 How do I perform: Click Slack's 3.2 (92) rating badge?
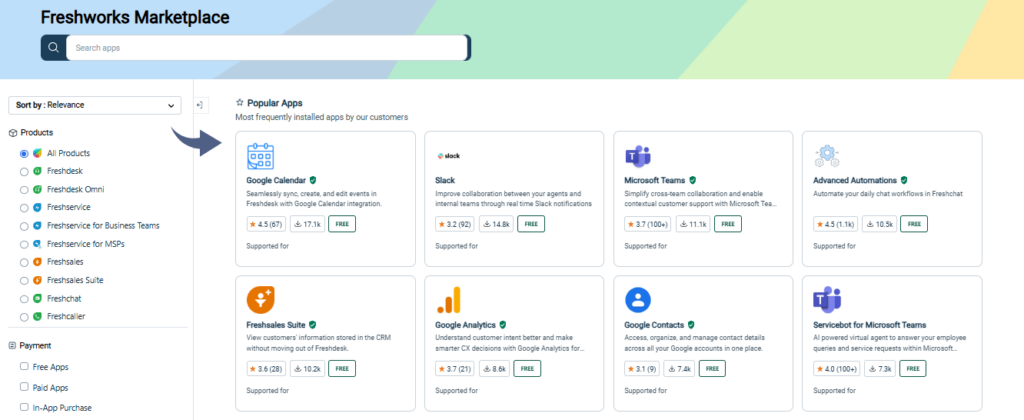tap(455, 224)
